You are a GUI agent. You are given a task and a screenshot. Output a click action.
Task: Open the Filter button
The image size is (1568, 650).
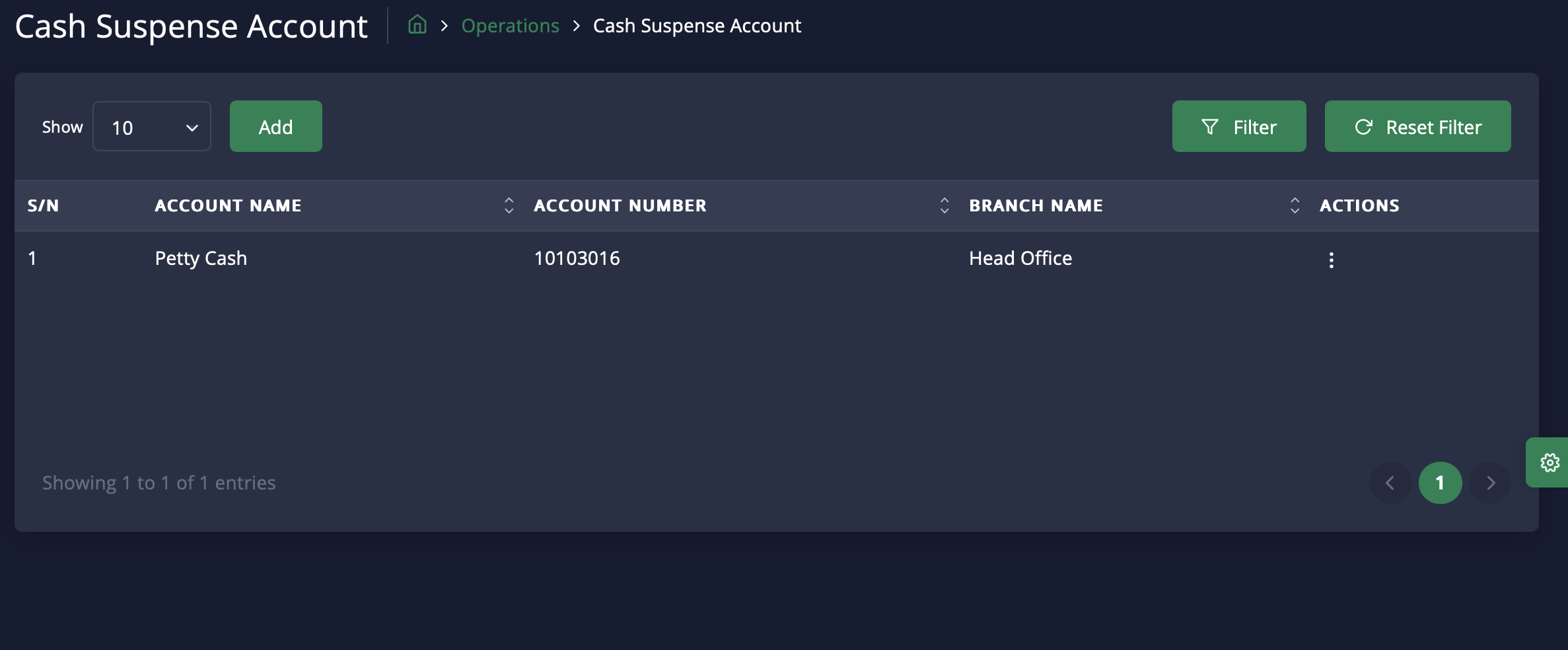pyautogui.click(x=1238, y=127)
